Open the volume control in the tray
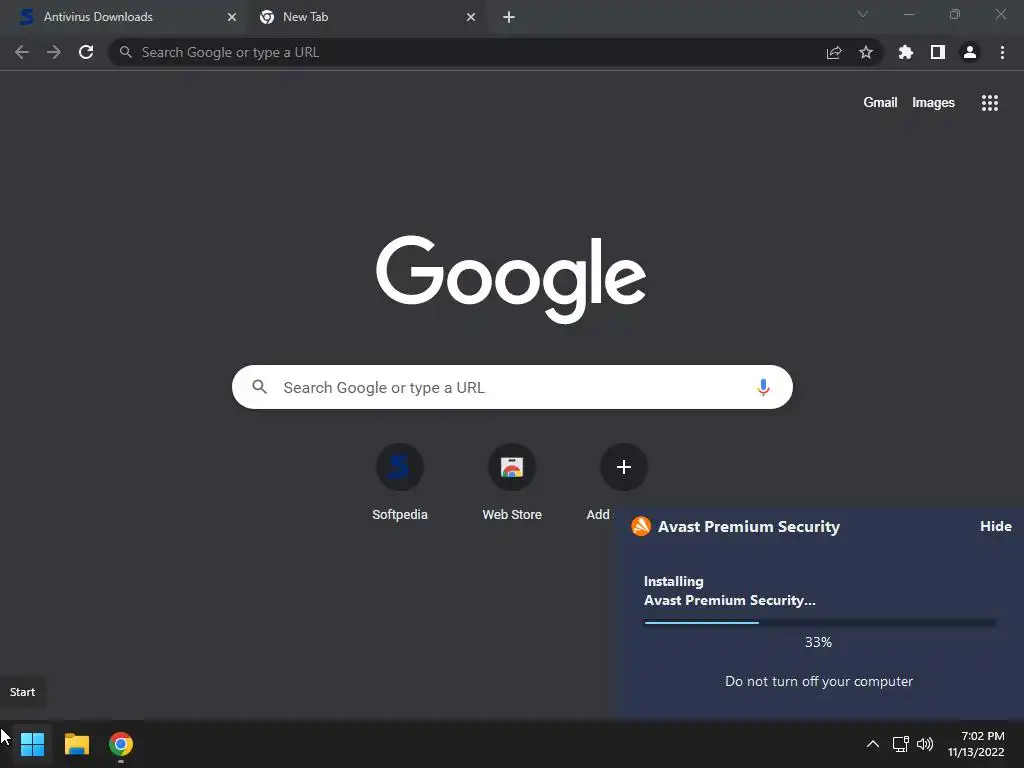Screen dimensions: 1024x768 [x=925, y=744]
